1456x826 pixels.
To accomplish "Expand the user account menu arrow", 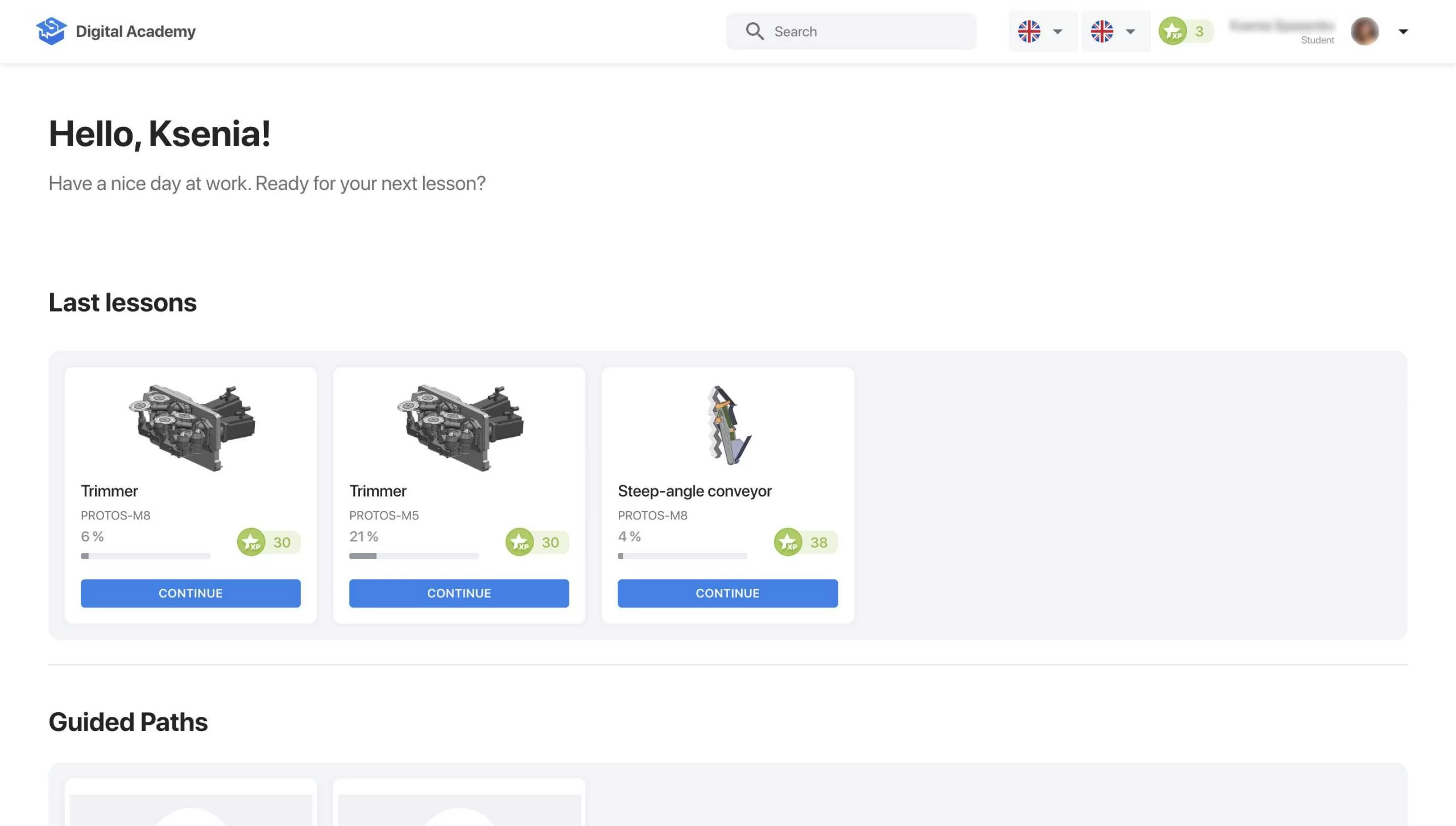I will pos(1403,31).
